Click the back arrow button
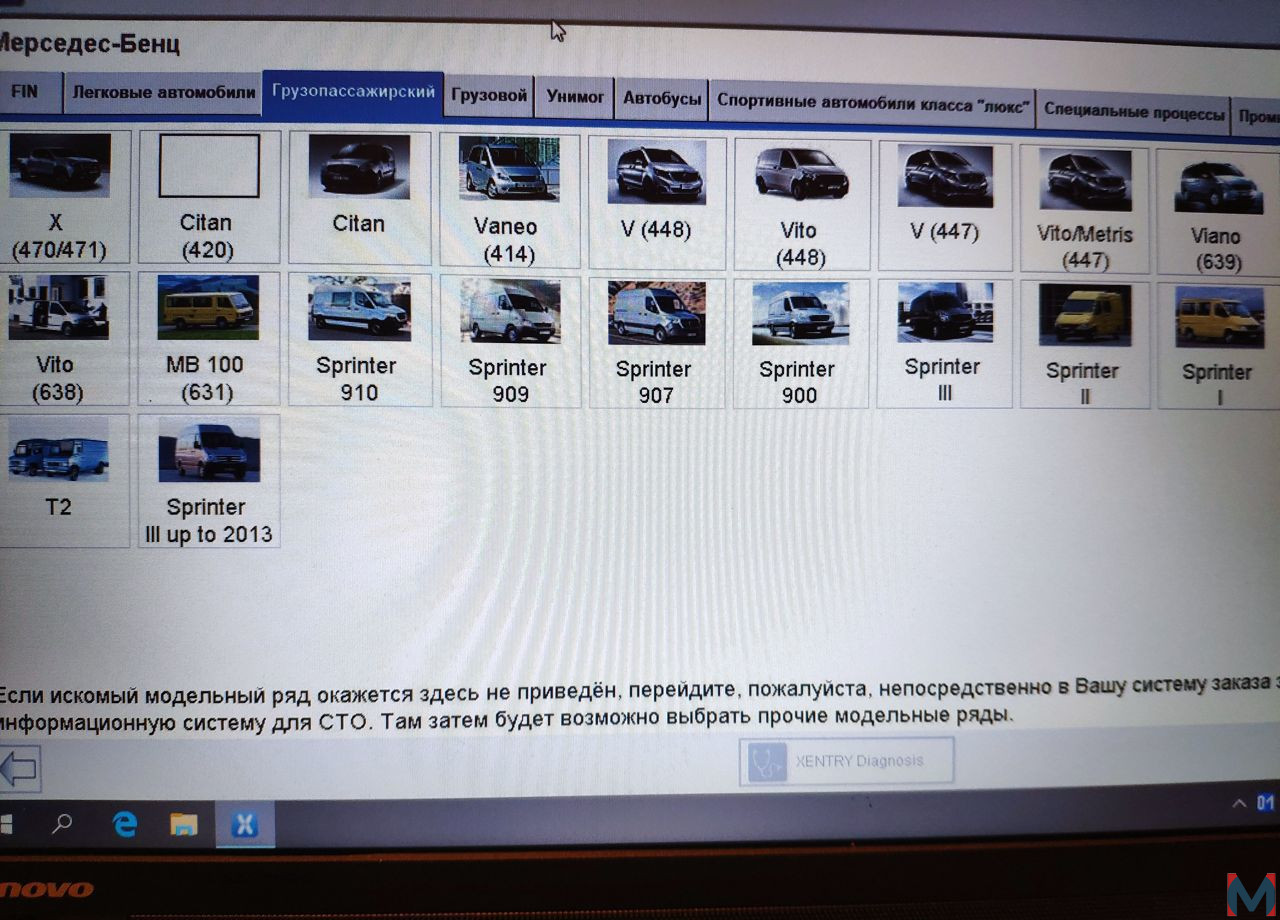The image size is (1280, 920). (18, 770)
